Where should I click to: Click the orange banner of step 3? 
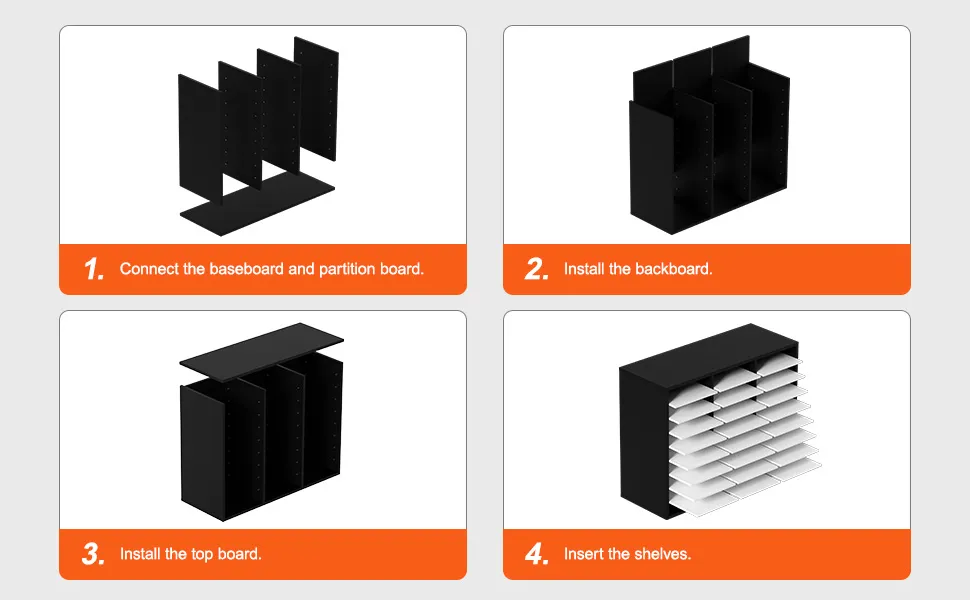(x=263, y=554)
